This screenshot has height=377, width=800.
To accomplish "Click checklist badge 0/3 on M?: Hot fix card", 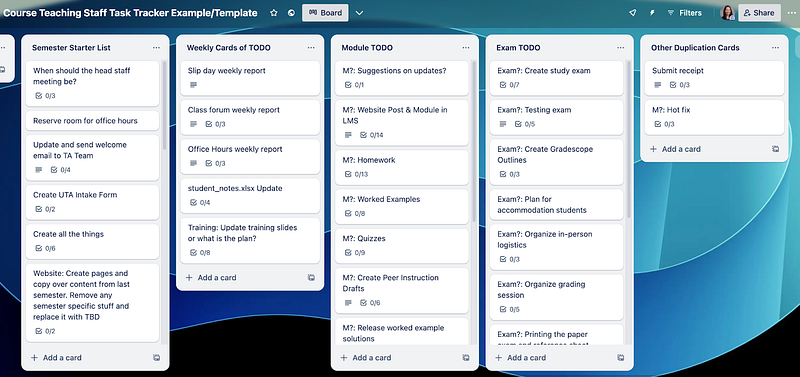I will [664, 124].
